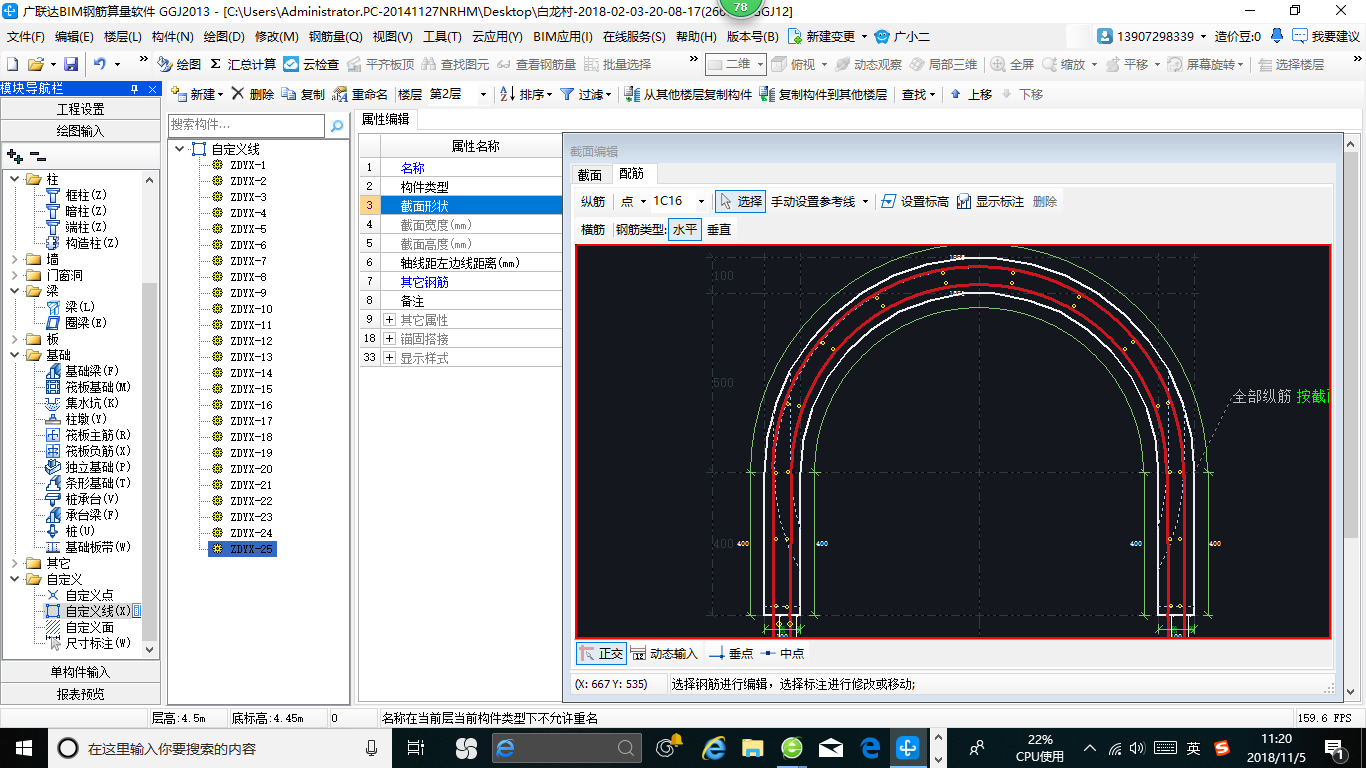Click 全屏 full screen view icon
The height and width of the screenshot is (768, 1366).
1013,64
